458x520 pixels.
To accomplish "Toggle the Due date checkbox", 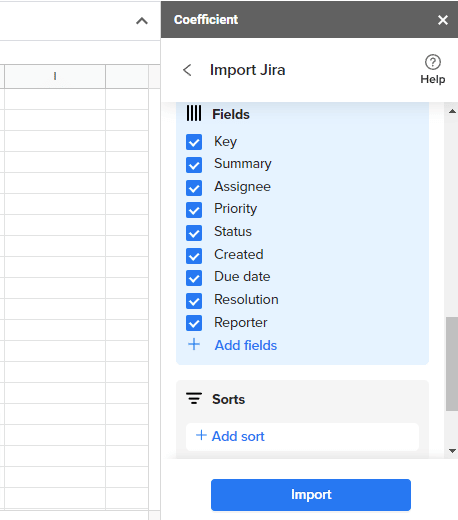I will [x=194, y=278].
